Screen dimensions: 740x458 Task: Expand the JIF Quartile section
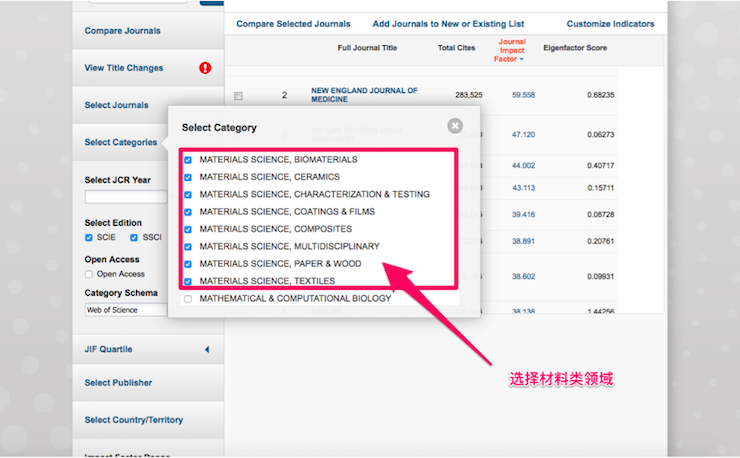[108, 349]
